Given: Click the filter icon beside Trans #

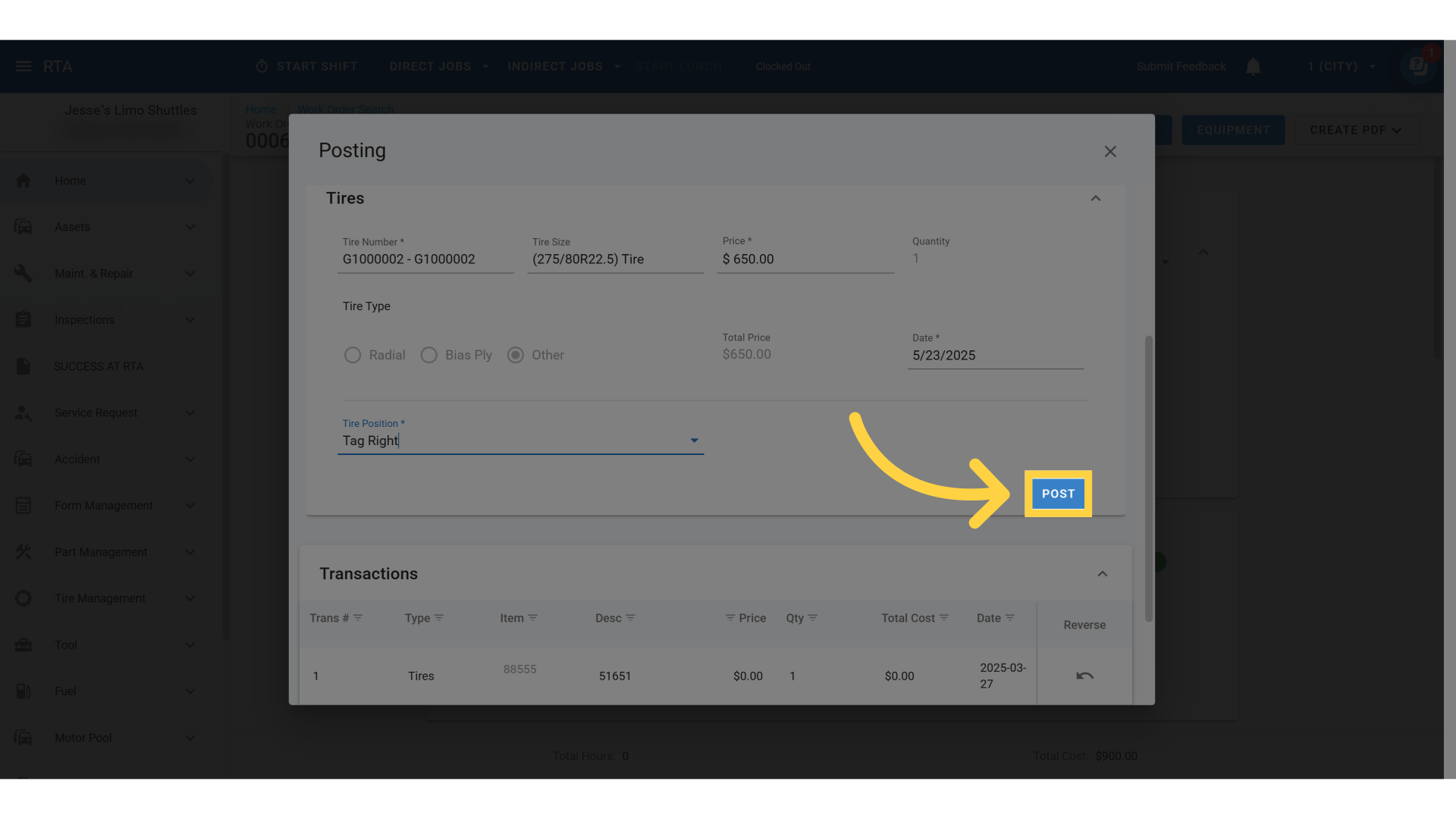Looking at the screenshot, I should pyautogui.click(x=358, y=618).
